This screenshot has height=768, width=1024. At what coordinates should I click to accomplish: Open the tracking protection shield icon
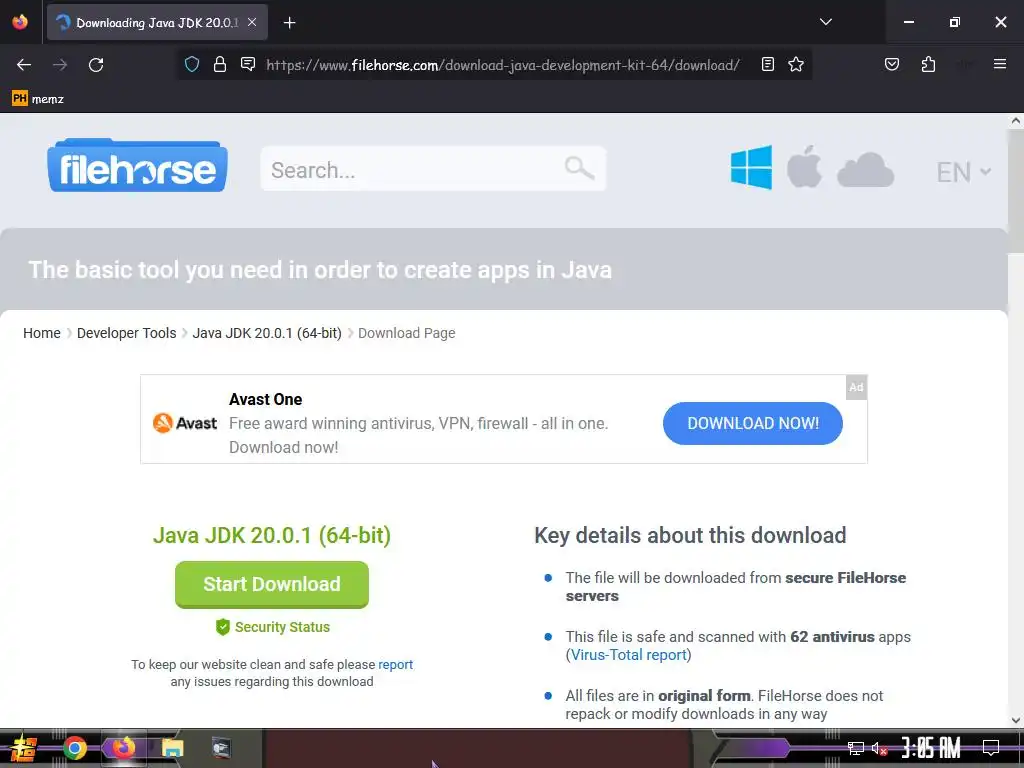tap(192, 65)
